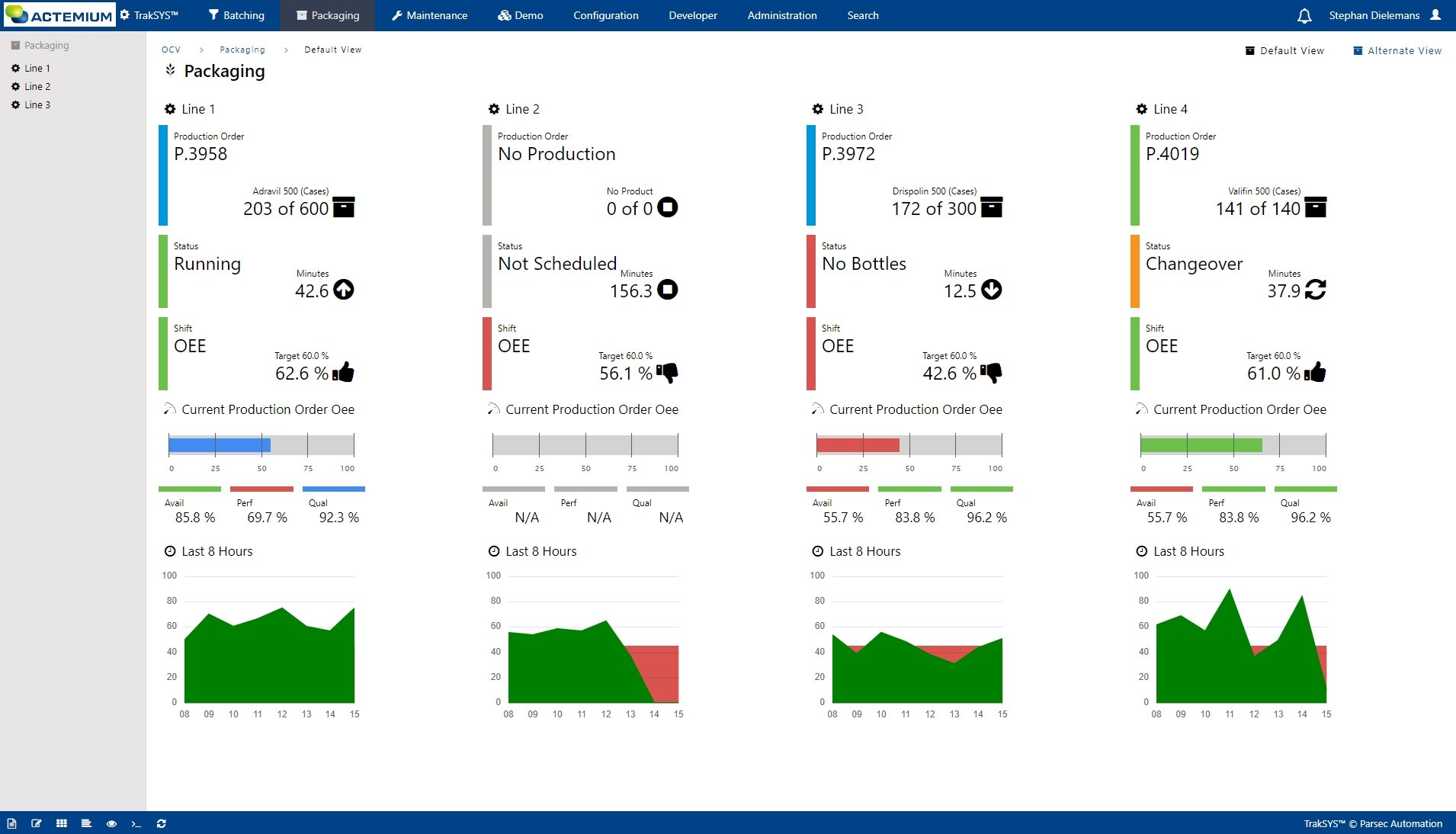Open the Batching menu
1456x834 pixels.
tap(236, 15)
